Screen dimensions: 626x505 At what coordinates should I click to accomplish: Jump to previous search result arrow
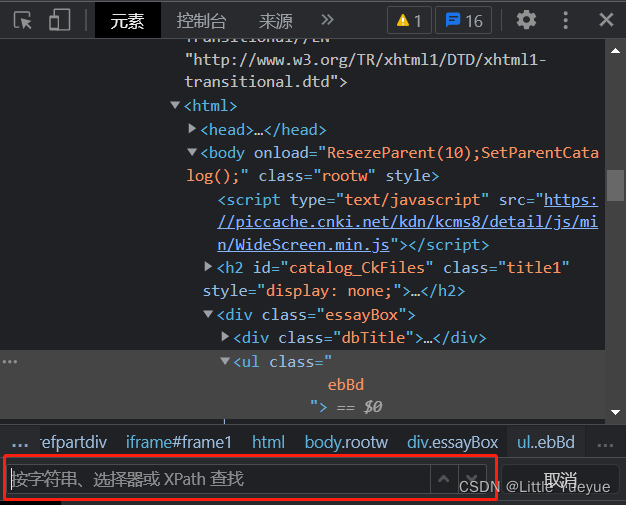pos(444,479)
